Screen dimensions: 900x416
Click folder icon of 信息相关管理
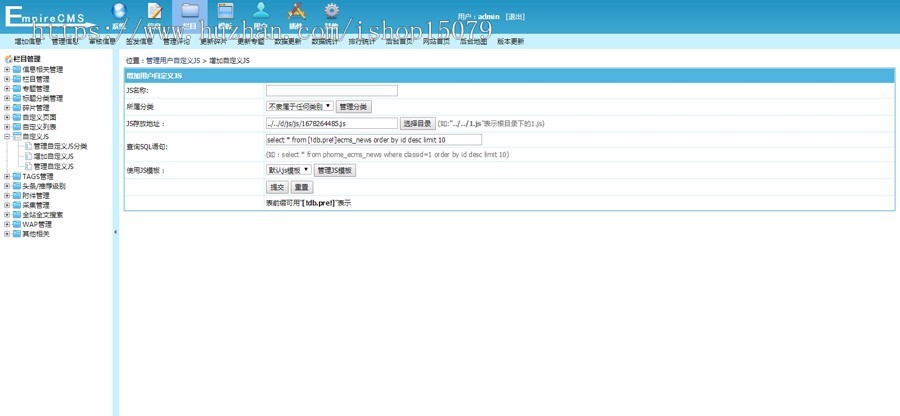point(17,69)
